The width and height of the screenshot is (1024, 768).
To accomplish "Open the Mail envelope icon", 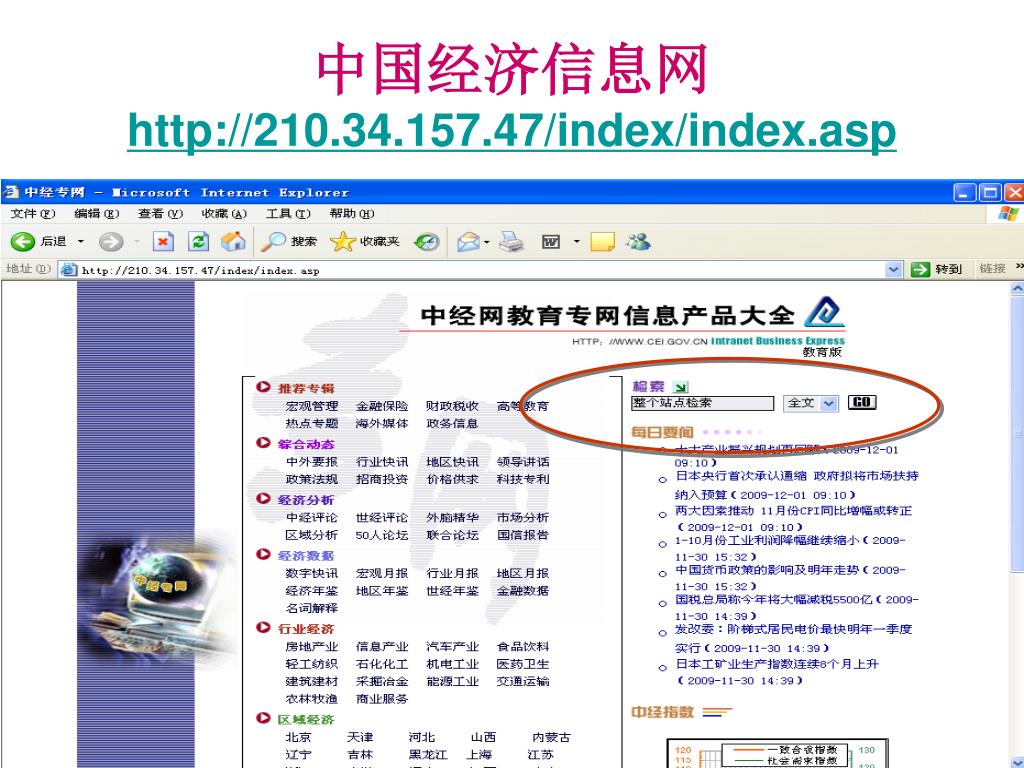I will click(x=468, y=242).
